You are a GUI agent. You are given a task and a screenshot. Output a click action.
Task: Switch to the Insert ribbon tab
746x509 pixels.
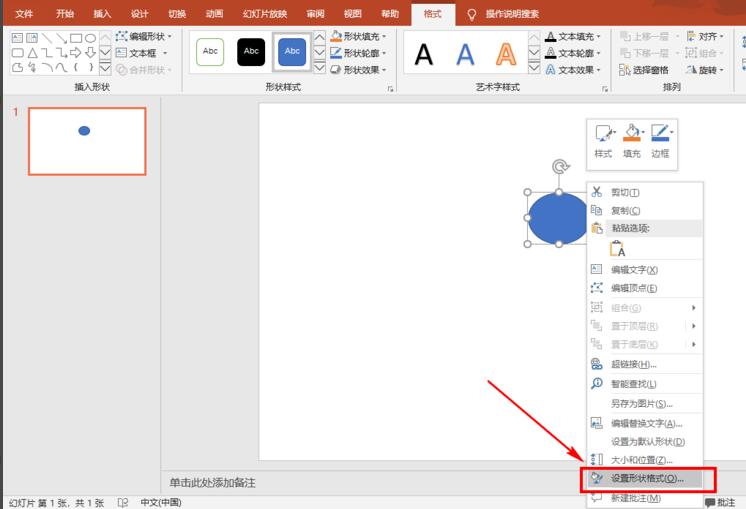coord(102,14)
